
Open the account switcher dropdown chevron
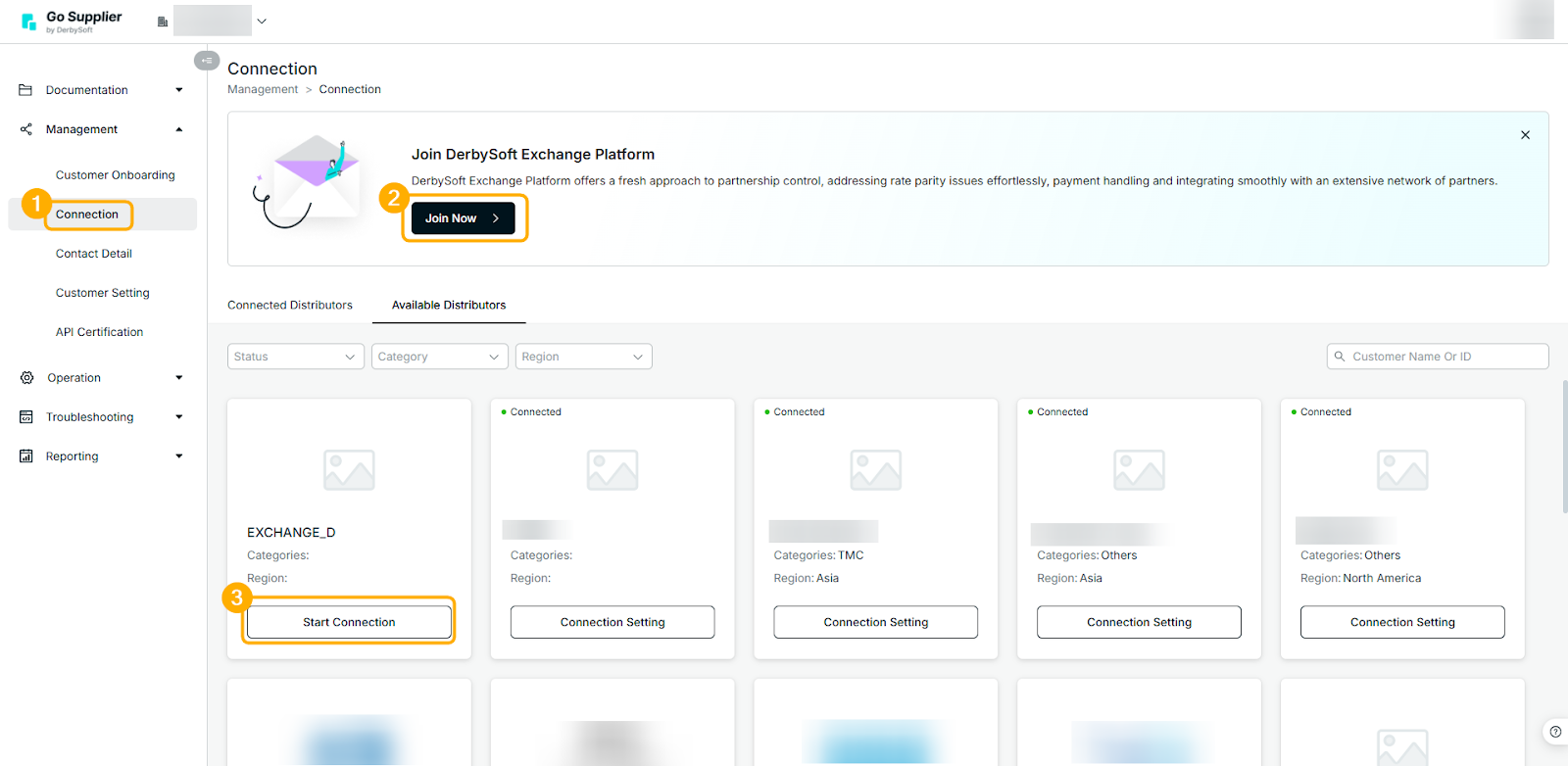tap(262, 22)
